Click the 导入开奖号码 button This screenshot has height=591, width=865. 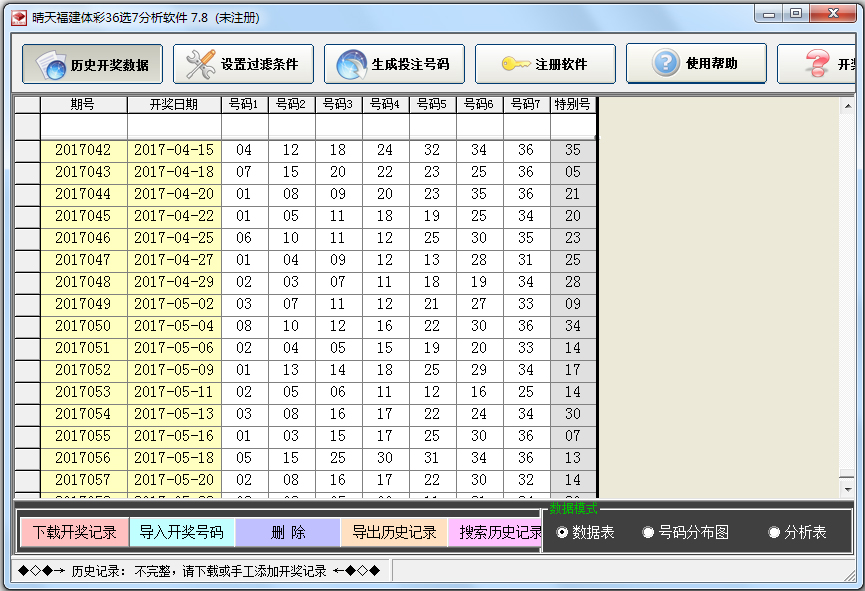click(x=181, y=533)
